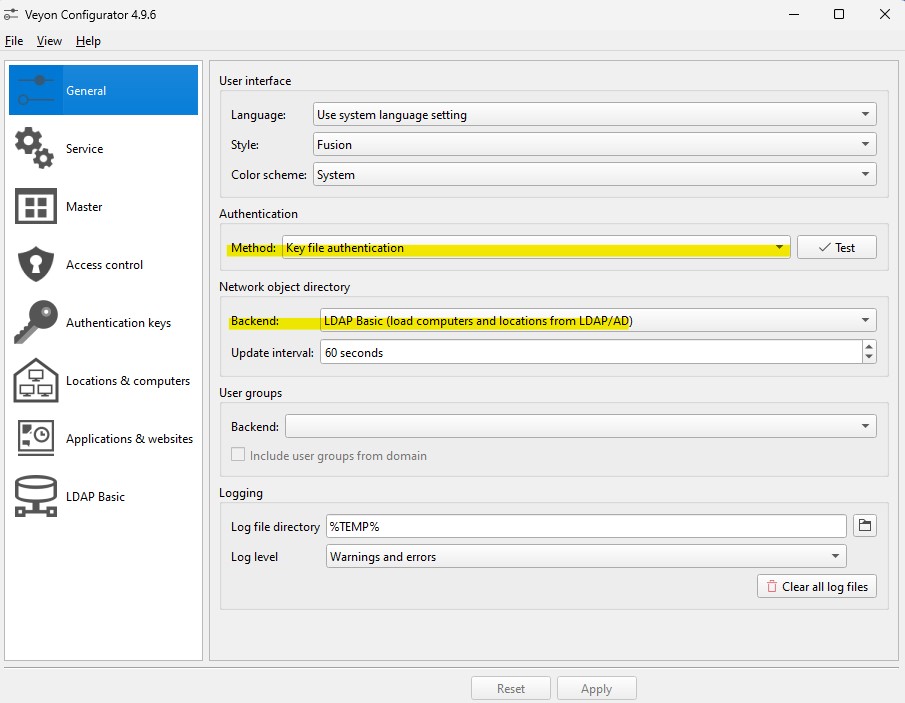Go to Access control page label
Viewport: 905px width, 703px height.
pos(104,264)
